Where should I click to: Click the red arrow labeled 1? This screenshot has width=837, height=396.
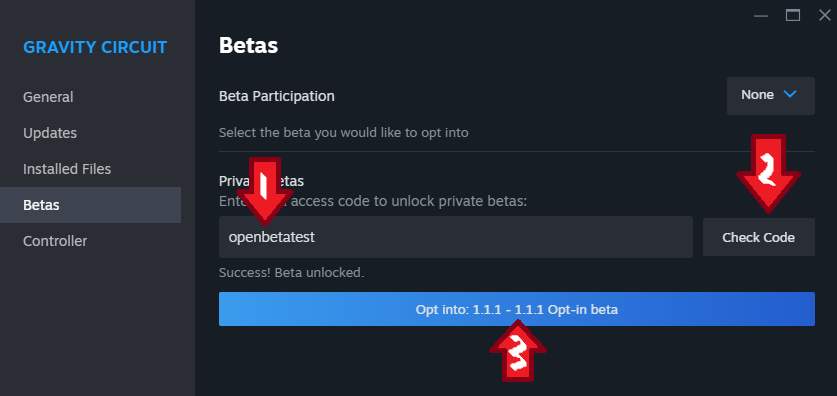264,191
